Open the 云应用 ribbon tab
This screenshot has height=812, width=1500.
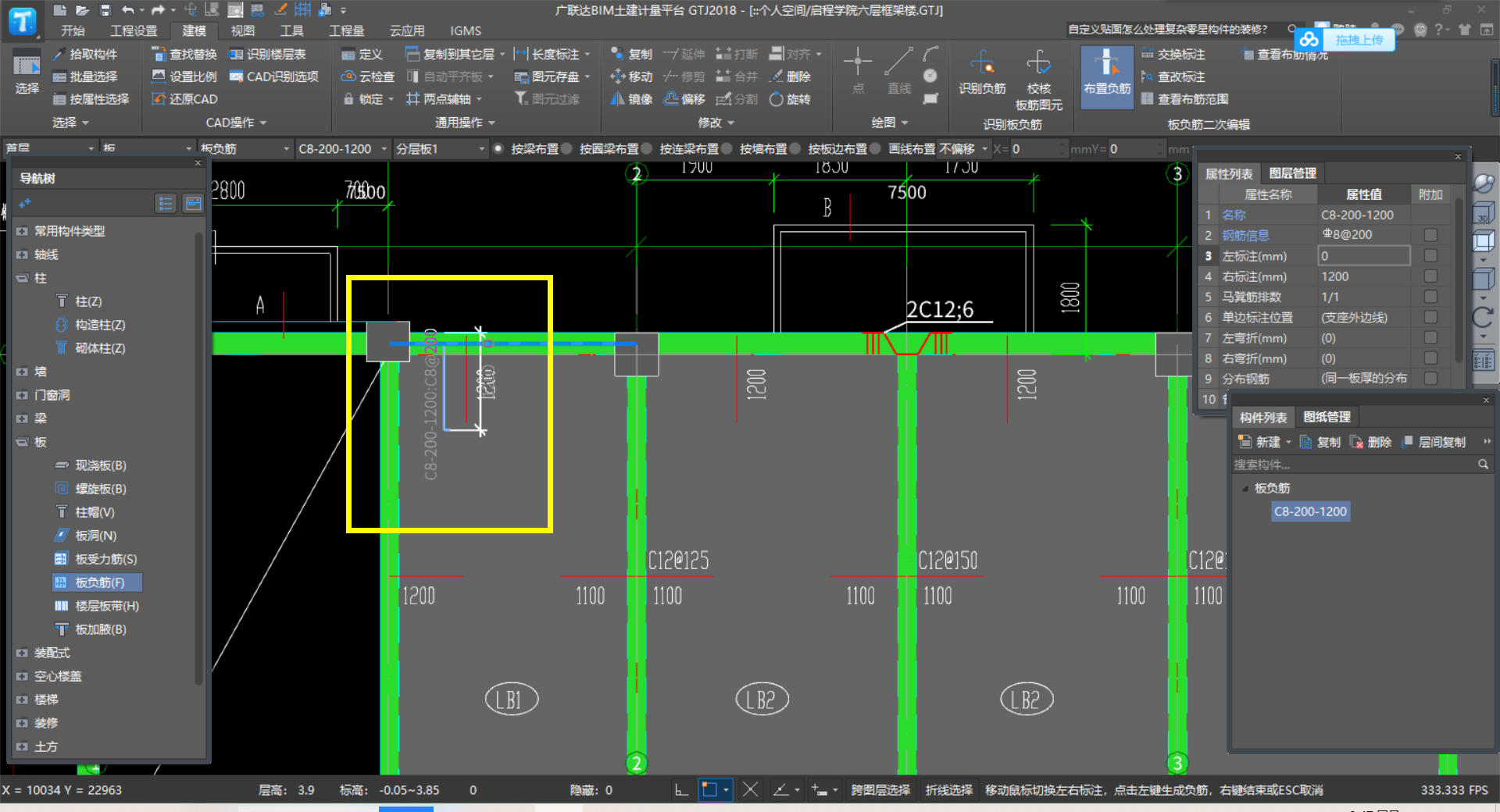pos(407,30)
